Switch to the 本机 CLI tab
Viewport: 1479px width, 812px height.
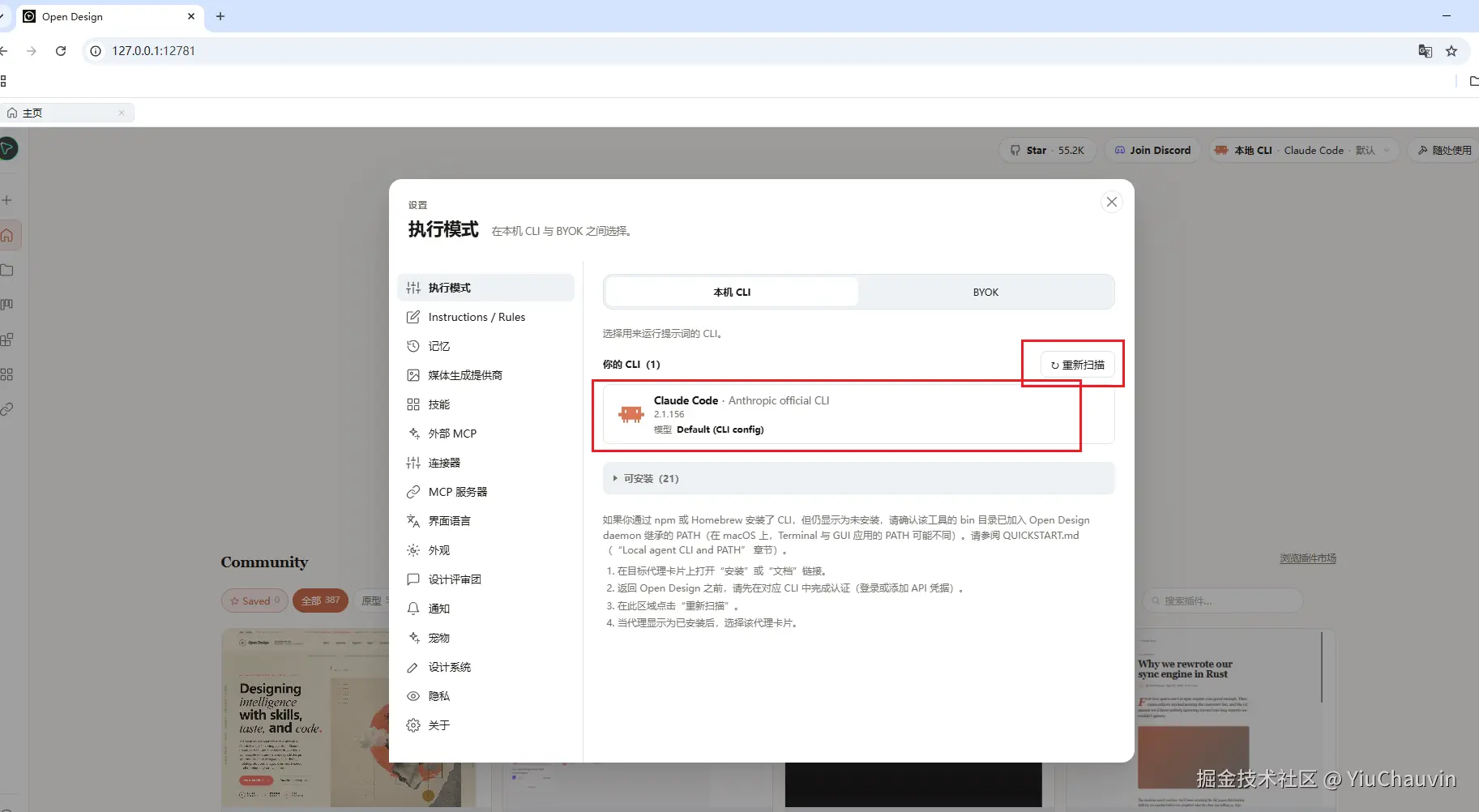coord(732,292)
